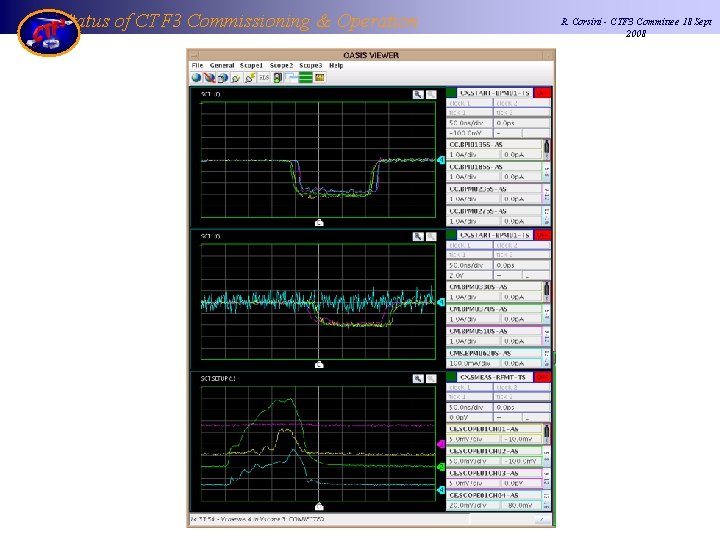Viewport: 720px width, 540px height.
Task: Click greyed zoom icon in the middle scope
Action: click(431, 236)
